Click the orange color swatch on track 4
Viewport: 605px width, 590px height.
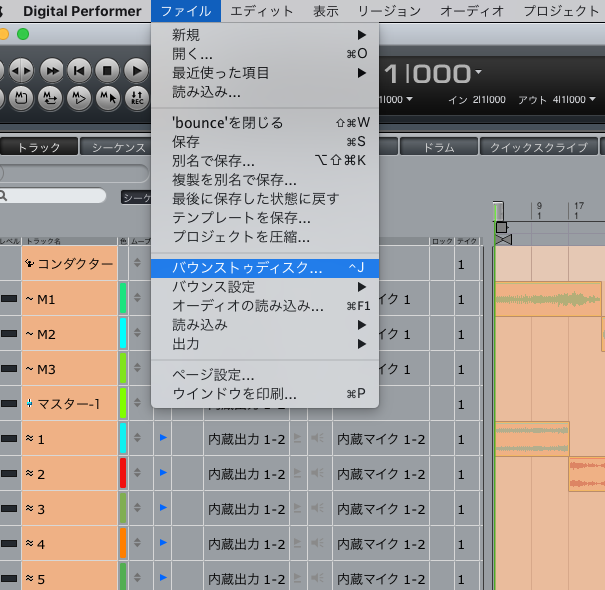(123, 543)
